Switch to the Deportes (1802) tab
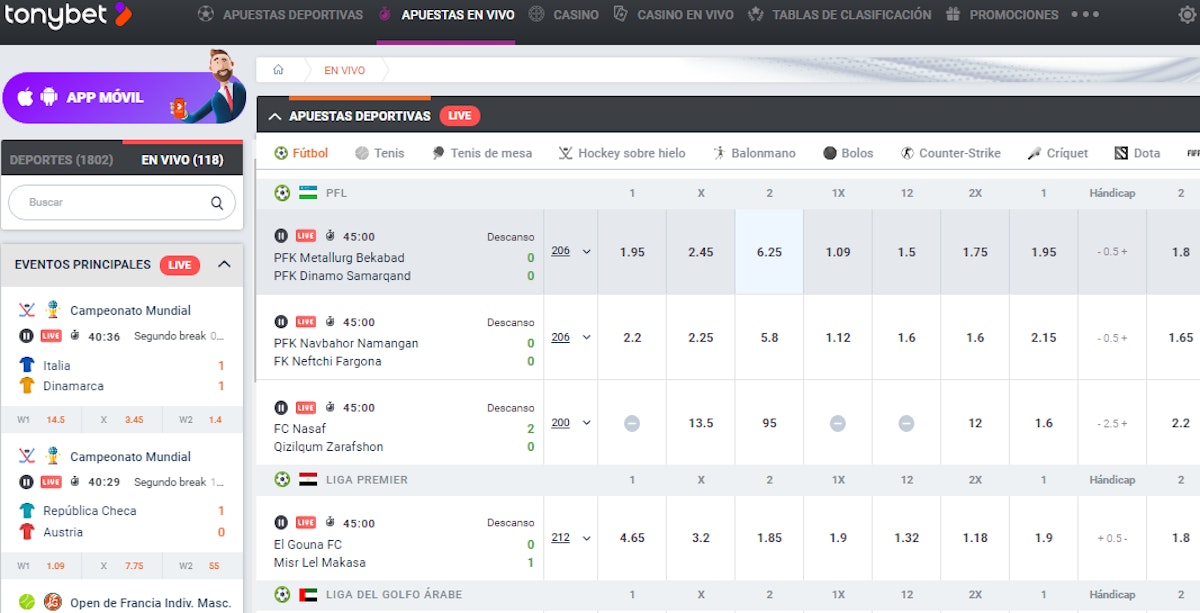Image resolution: width=1200 pixels, height=613 pixels. (x=62, y=160)
